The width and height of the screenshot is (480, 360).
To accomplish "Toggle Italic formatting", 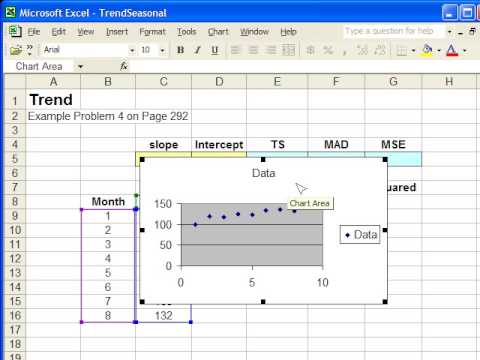I will [198, 50].
